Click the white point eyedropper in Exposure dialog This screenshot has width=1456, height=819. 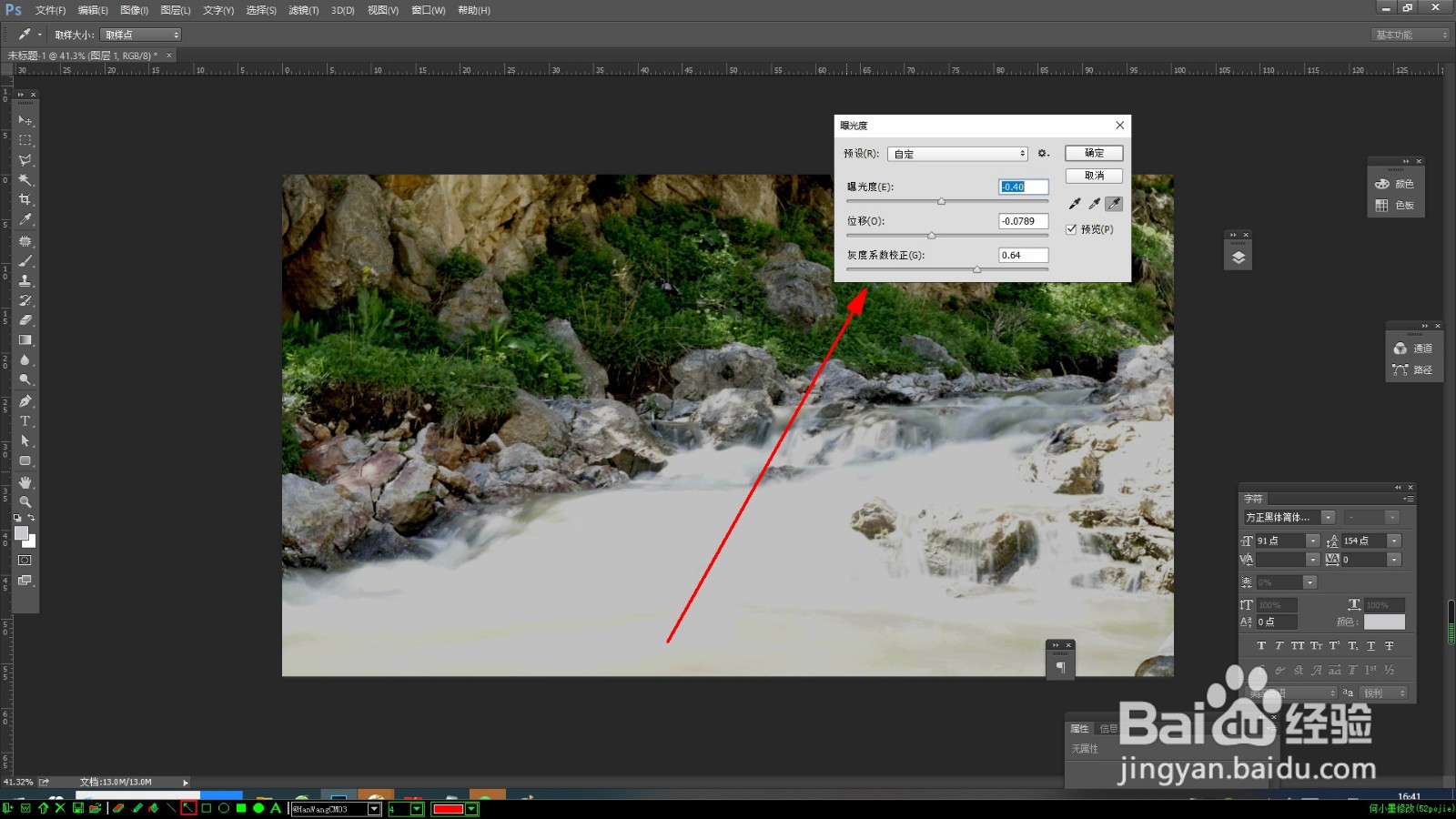tap(1114, 204)
